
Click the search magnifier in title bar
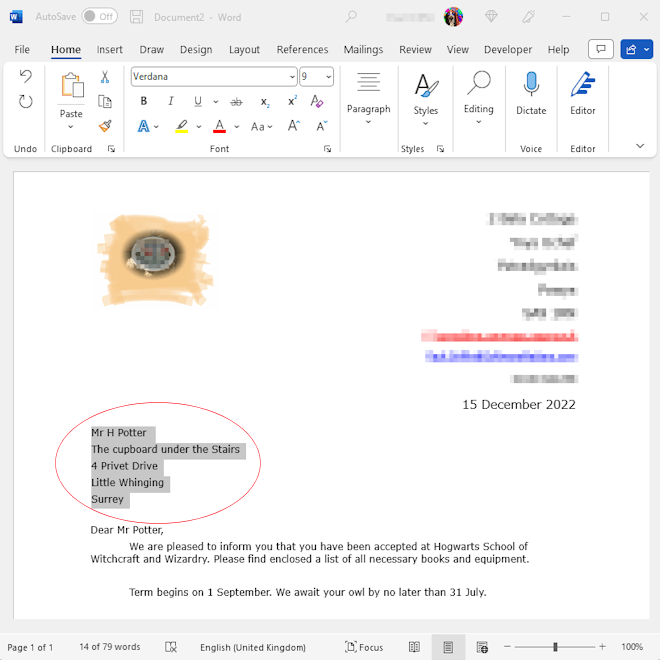(x=351, y=17)
